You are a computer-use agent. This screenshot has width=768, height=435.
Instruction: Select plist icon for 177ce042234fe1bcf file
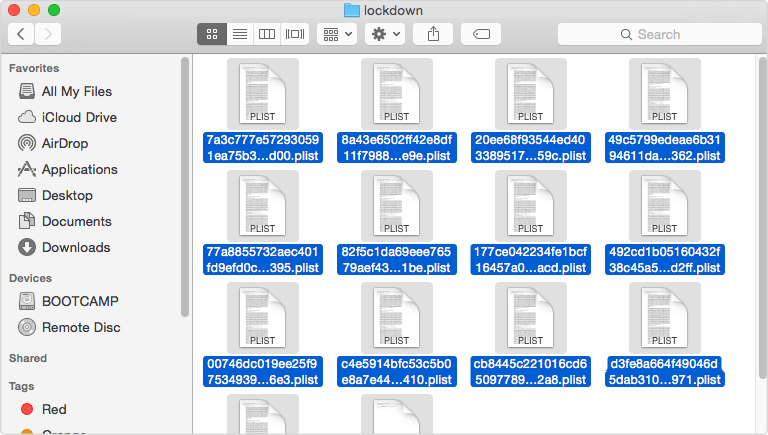[x=530, y=206]
